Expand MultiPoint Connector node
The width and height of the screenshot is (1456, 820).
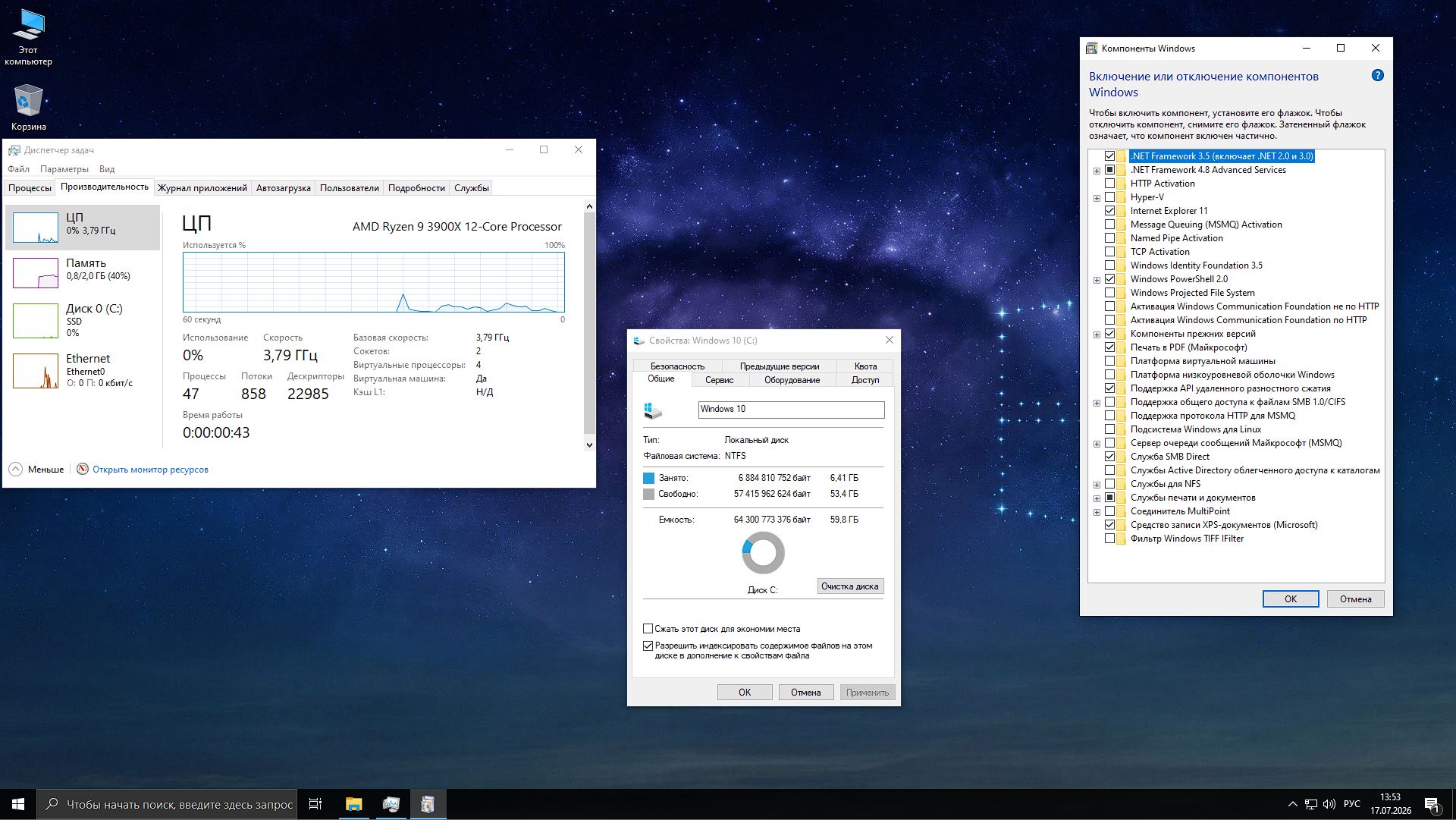click(x=1097, y=512)
